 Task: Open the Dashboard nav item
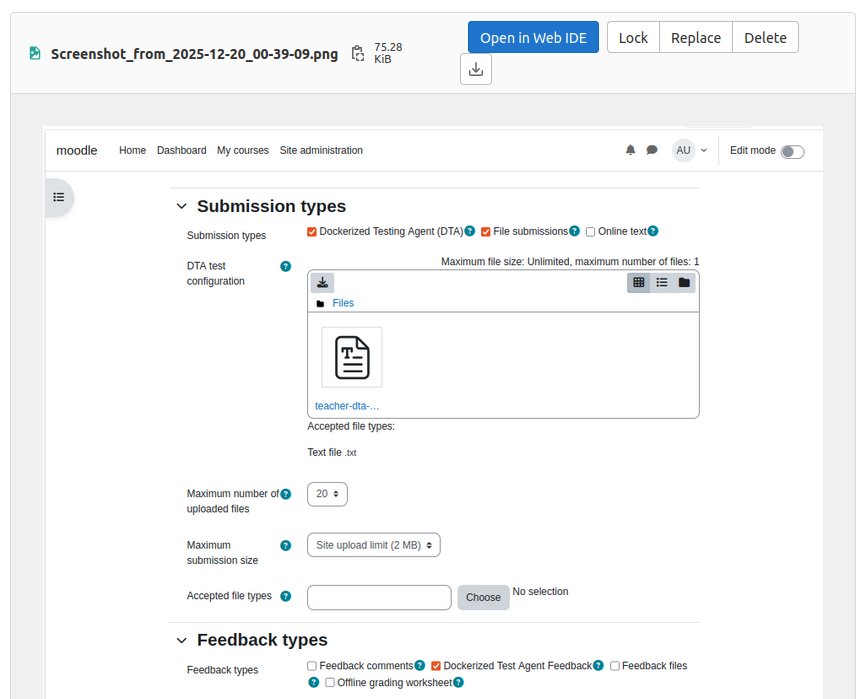(182, 151)
